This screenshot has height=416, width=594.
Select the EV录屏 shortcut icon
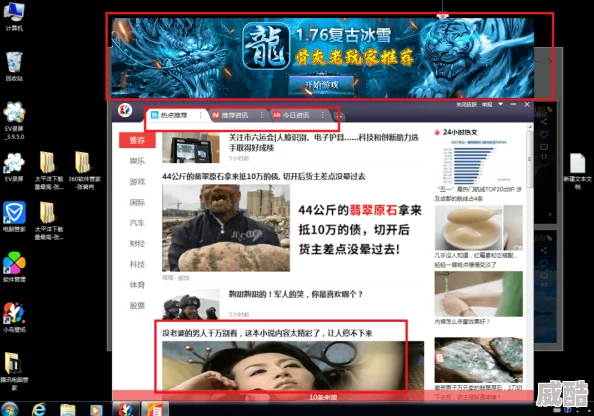[14, 167]
